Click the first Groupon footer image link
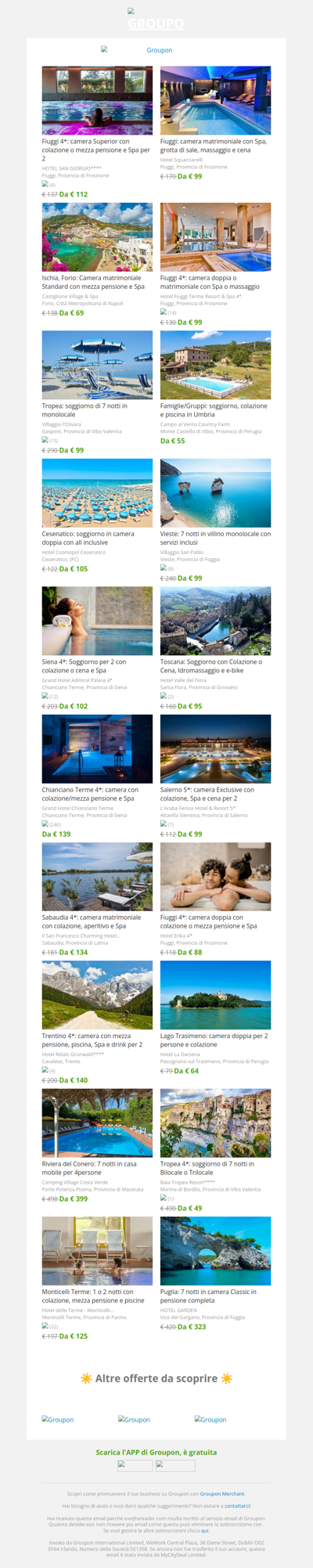Viewport: 313px width, 1568px height. click(x=58, y=1419)
